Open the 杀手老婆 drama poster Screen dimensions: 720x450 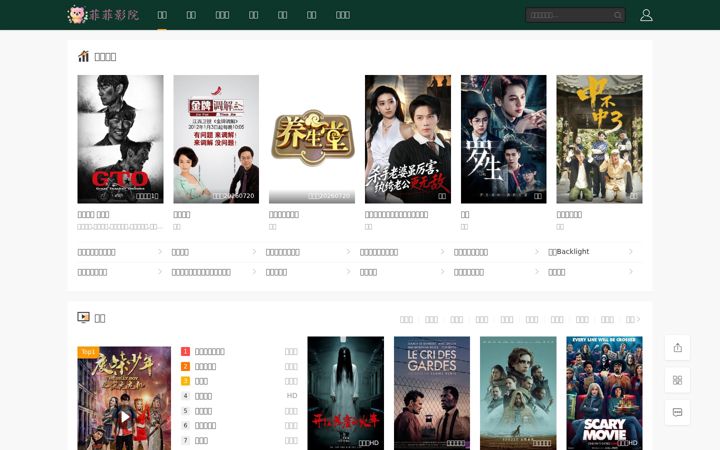(408, 139)
